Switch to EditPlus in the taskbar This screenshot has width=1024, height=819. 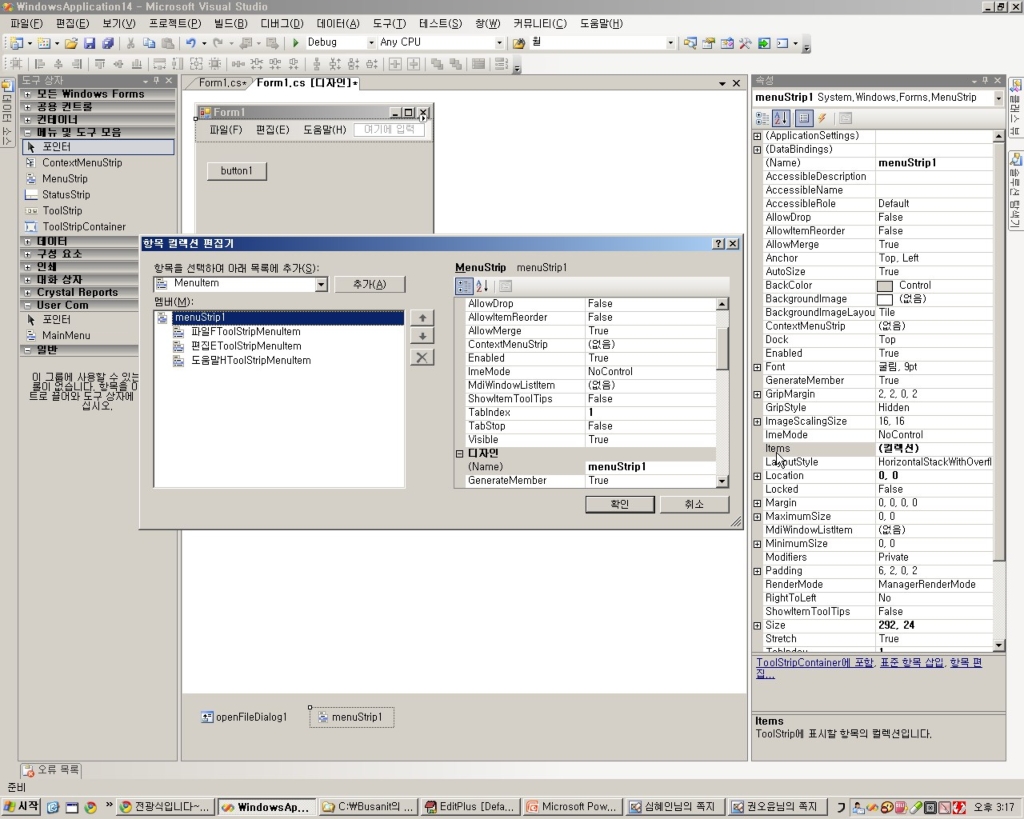click(x=472, y=807)
